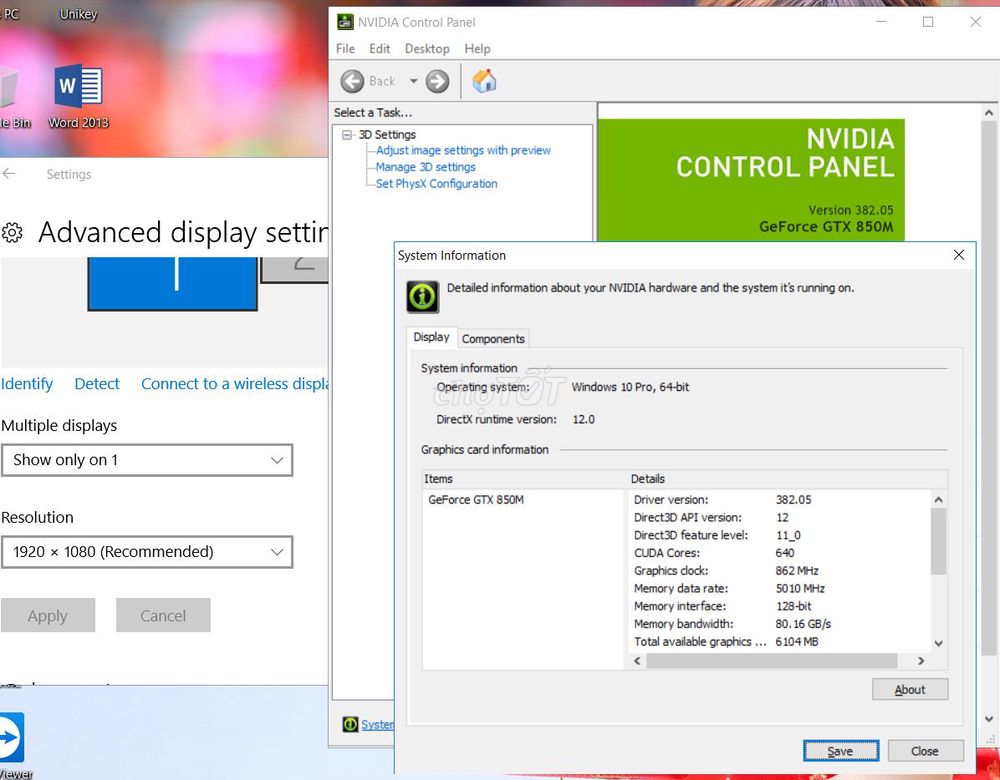Click the System Information icon at bottom-left of NVIDIA panel
The width and height of the screenshot is (1000, 780).
350,724
